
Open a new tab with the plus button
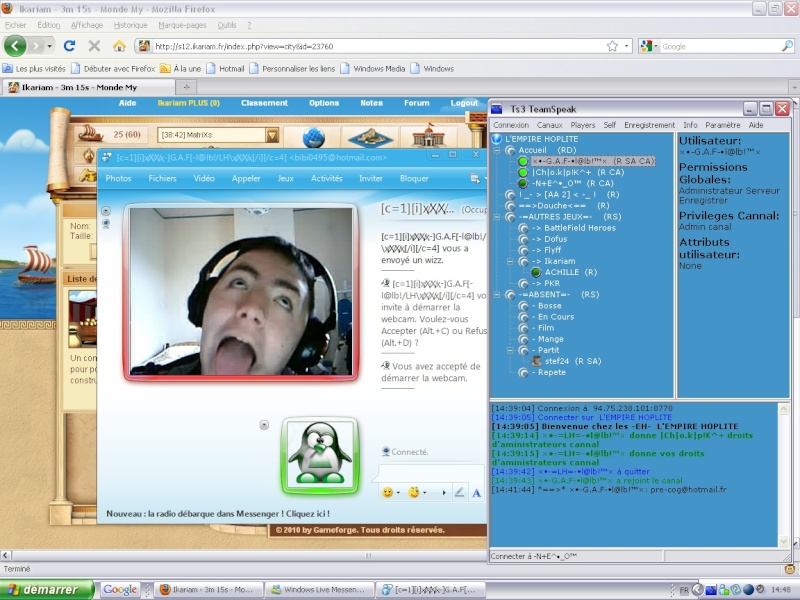click(186, 87)
